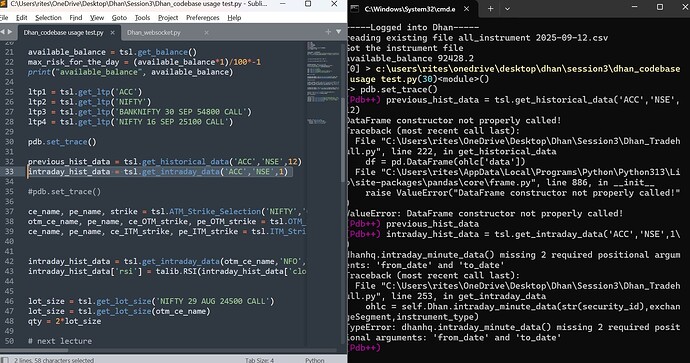Open the Tools menu
Viewport: 690px width, 363px height.
pyautogui.click(x=142, y=18)
